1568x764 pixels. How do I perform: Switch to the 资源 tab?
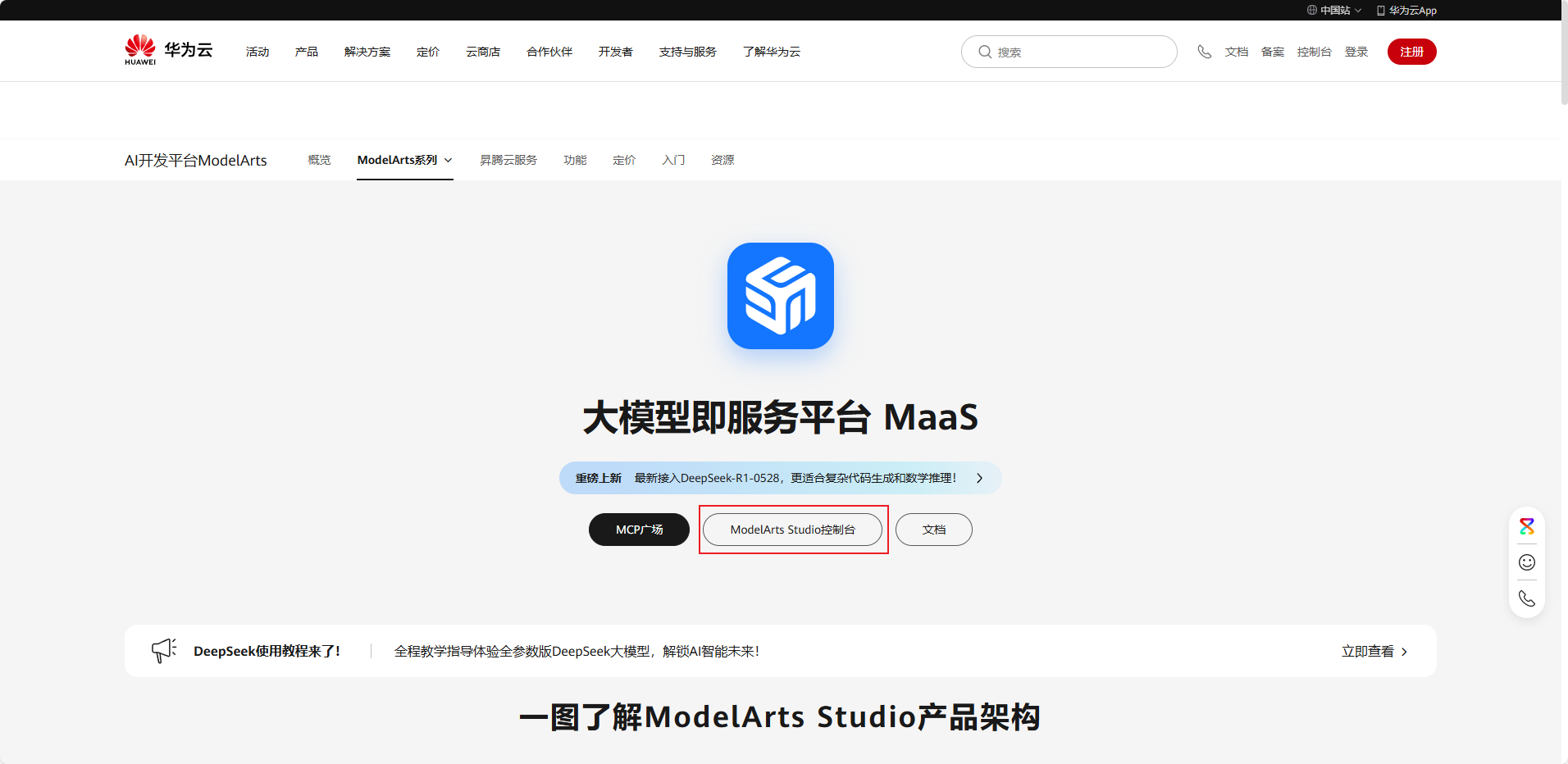point(722,160)
